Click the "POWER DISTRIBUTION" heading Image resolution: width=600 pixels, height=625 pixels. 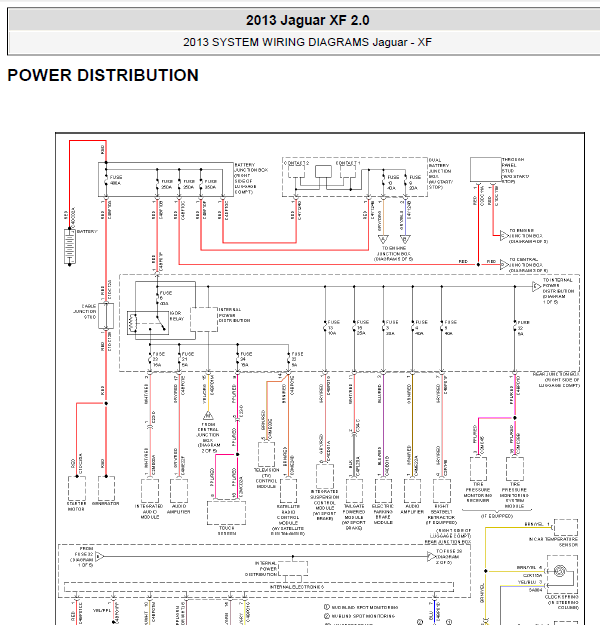pos(103,75)
